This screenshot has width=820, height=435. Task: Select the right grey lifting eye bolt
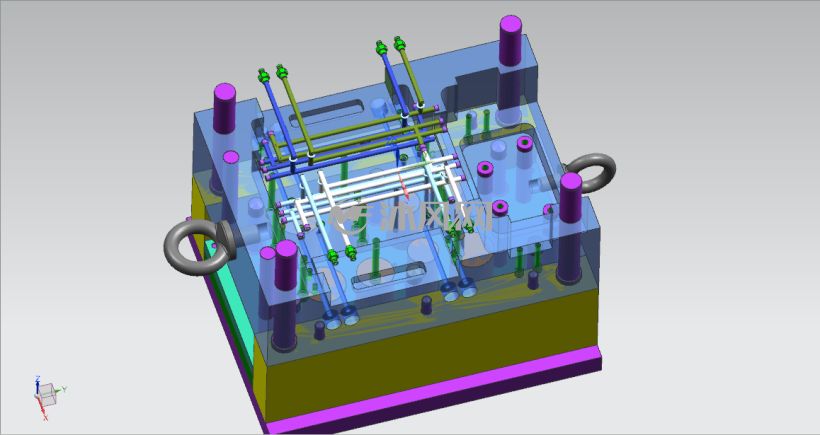[589, 171]
